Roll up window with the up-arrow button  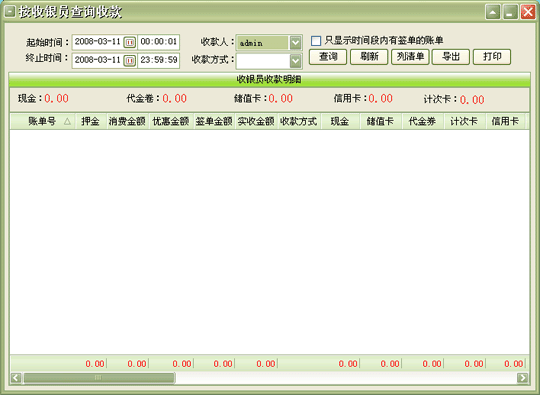click(493, 12)
